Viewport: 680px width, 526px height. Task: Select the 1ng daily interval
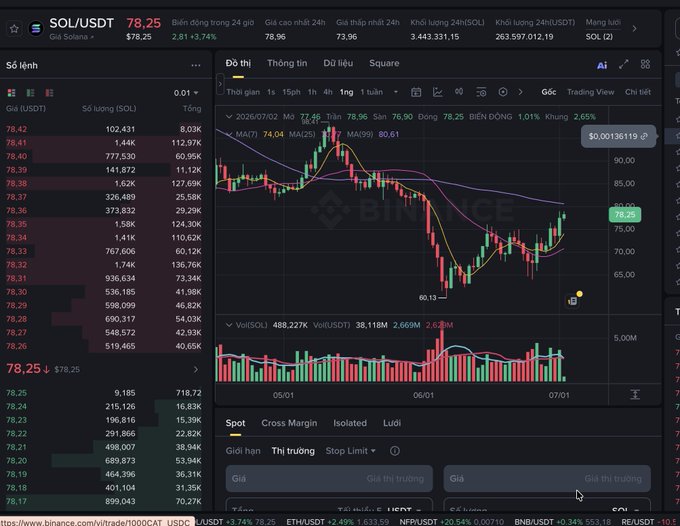point(346,92)
